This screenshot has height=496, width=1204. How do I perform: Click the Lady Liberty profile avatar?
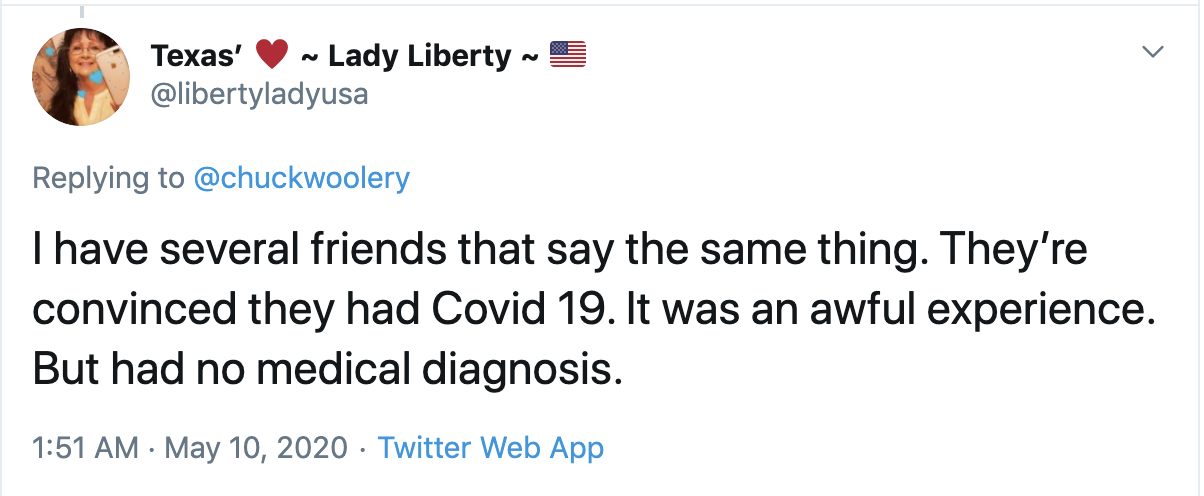[x=81, y=77]
